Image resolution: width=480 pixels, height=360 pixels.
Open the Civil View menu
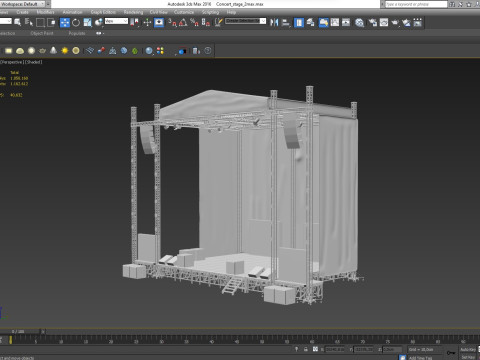click(159, 12)
